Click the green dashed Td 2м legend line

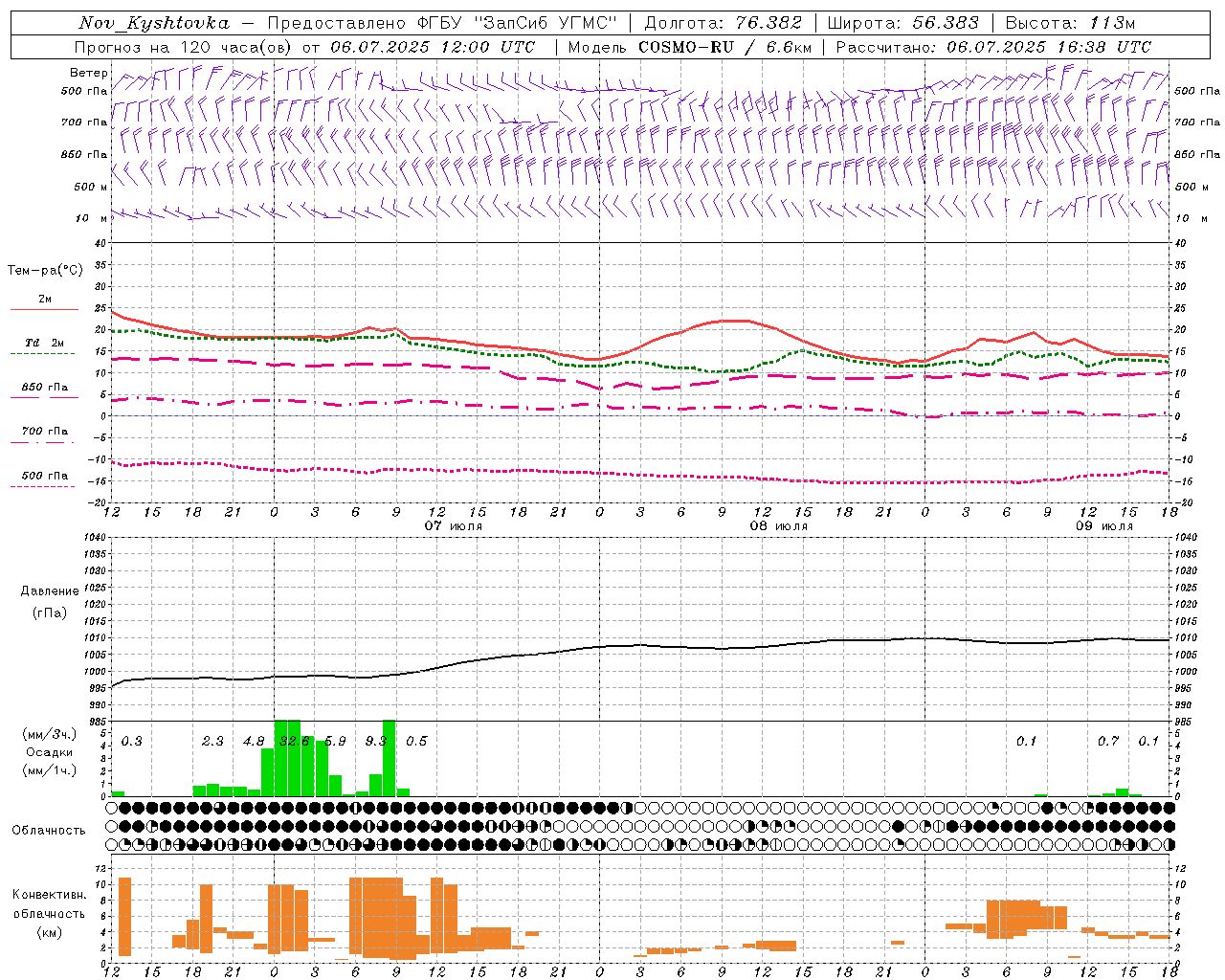coord(42,354)
